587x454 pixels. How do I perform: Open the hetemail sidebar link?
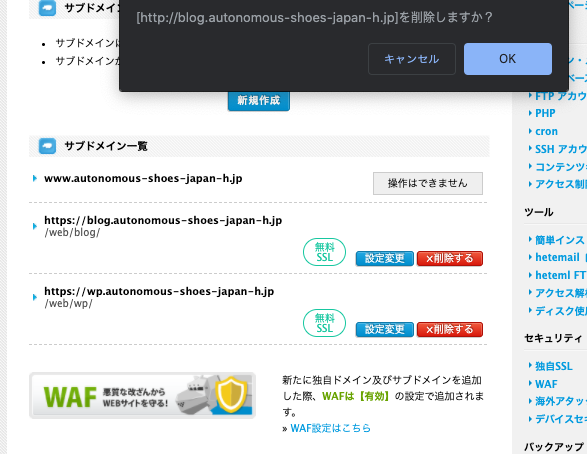561,258
